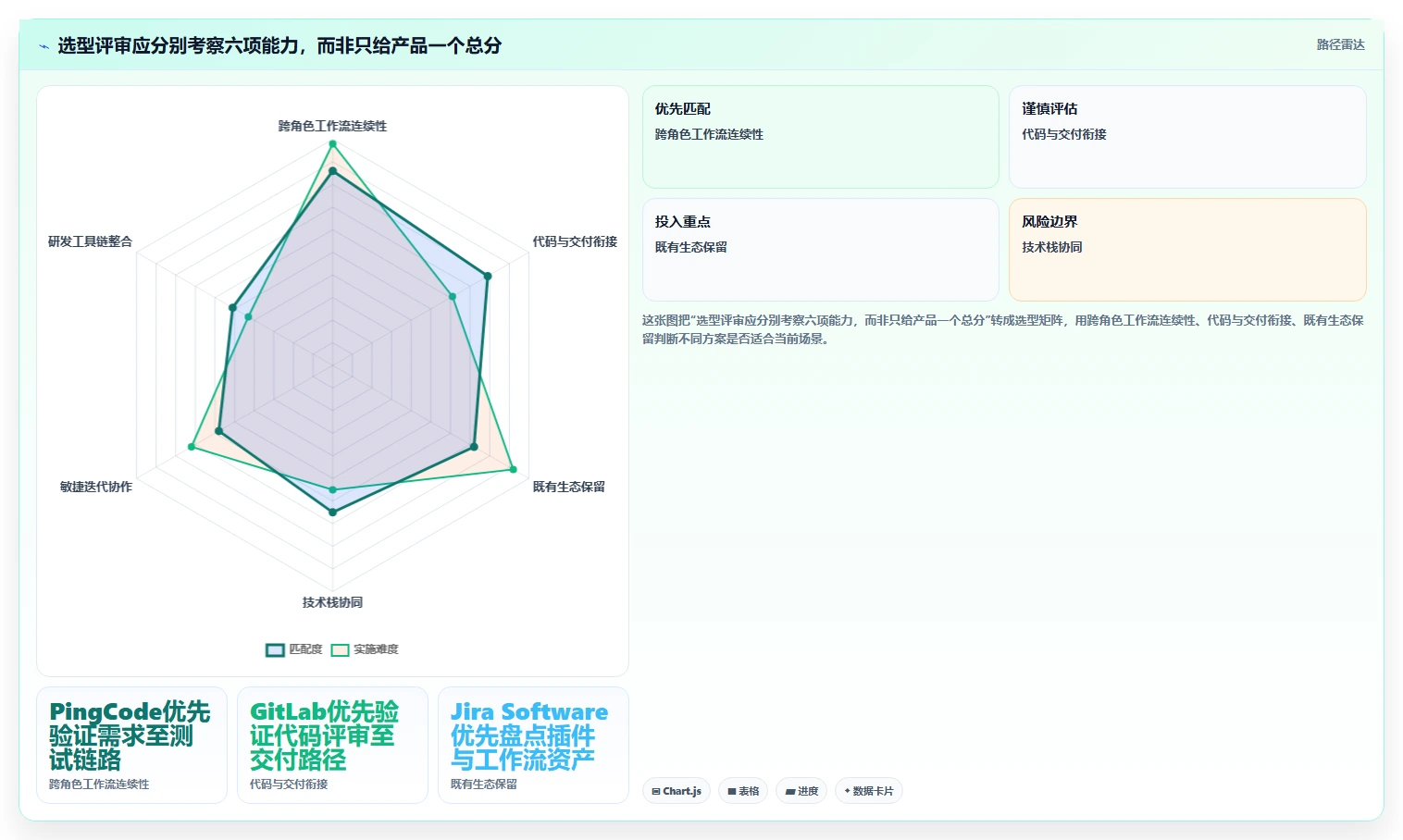Click the 匹配度 point on the 研发工具链整合 axis
Screen dimensions: 1403x840
(232, 308)
